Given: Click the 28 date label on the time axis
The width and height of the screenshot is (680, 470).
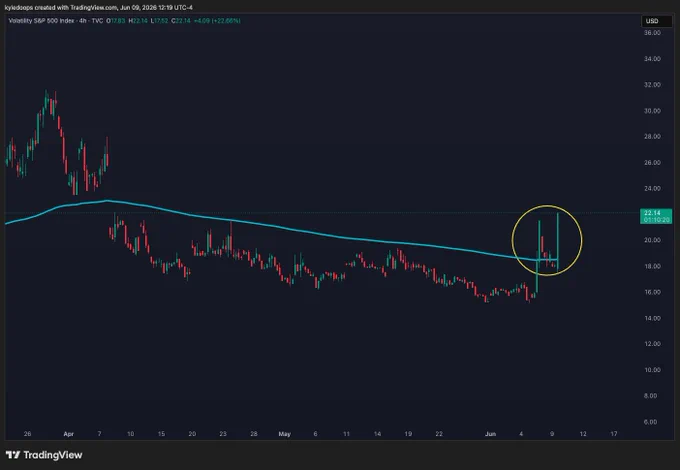Looking at the screenshot, I should 254,434.
